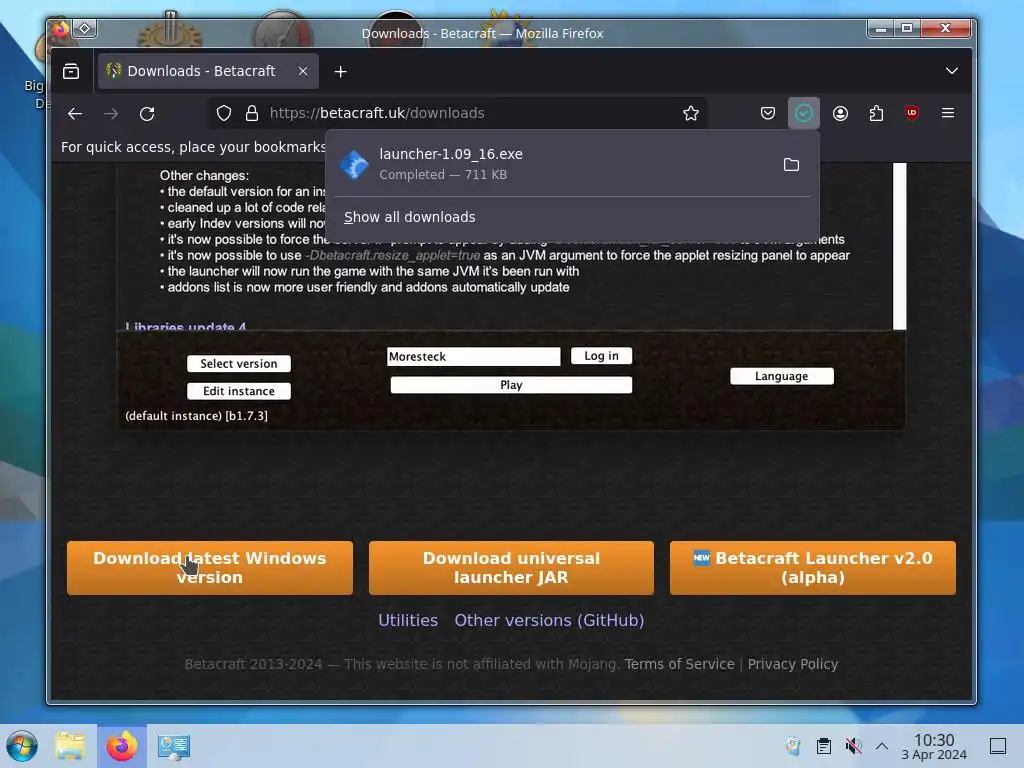Reload the Betacraft downloads page
Screen dimensions: 1024x768
(x=148, y=114)
